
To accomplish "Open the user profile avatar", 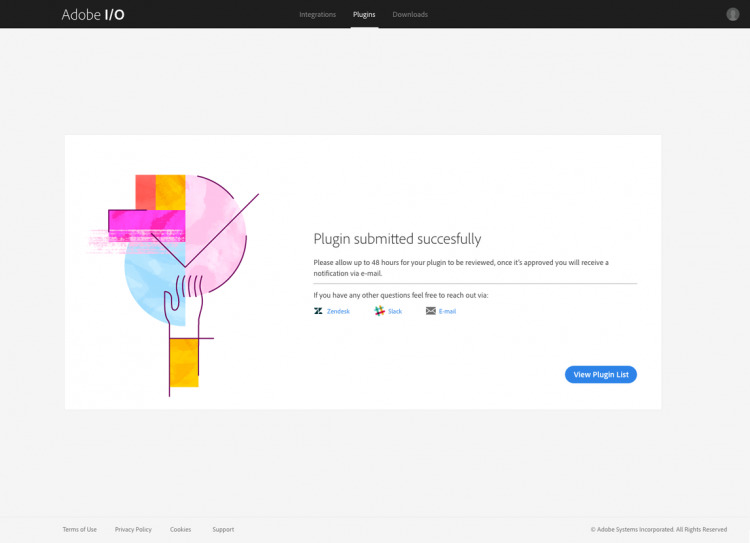I will tap(732, 14).
